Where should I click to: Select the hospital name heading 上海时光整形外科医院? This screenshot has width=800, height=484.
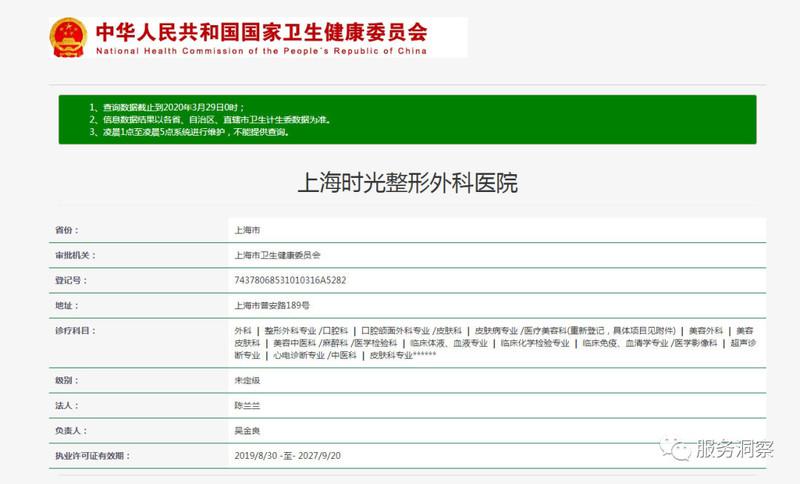tap(408, 184)
